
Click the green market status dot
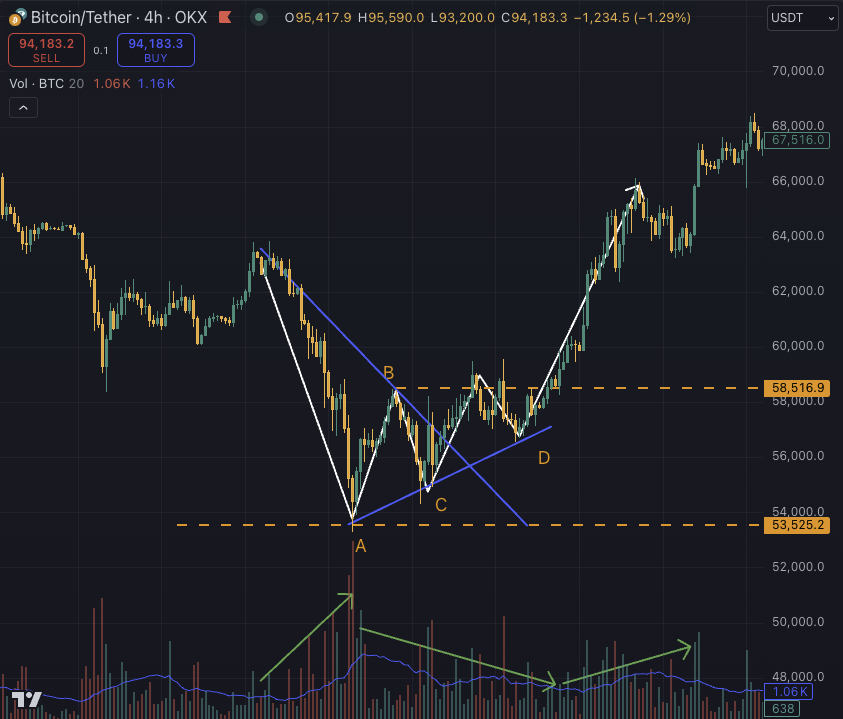[x=259, y=17]
